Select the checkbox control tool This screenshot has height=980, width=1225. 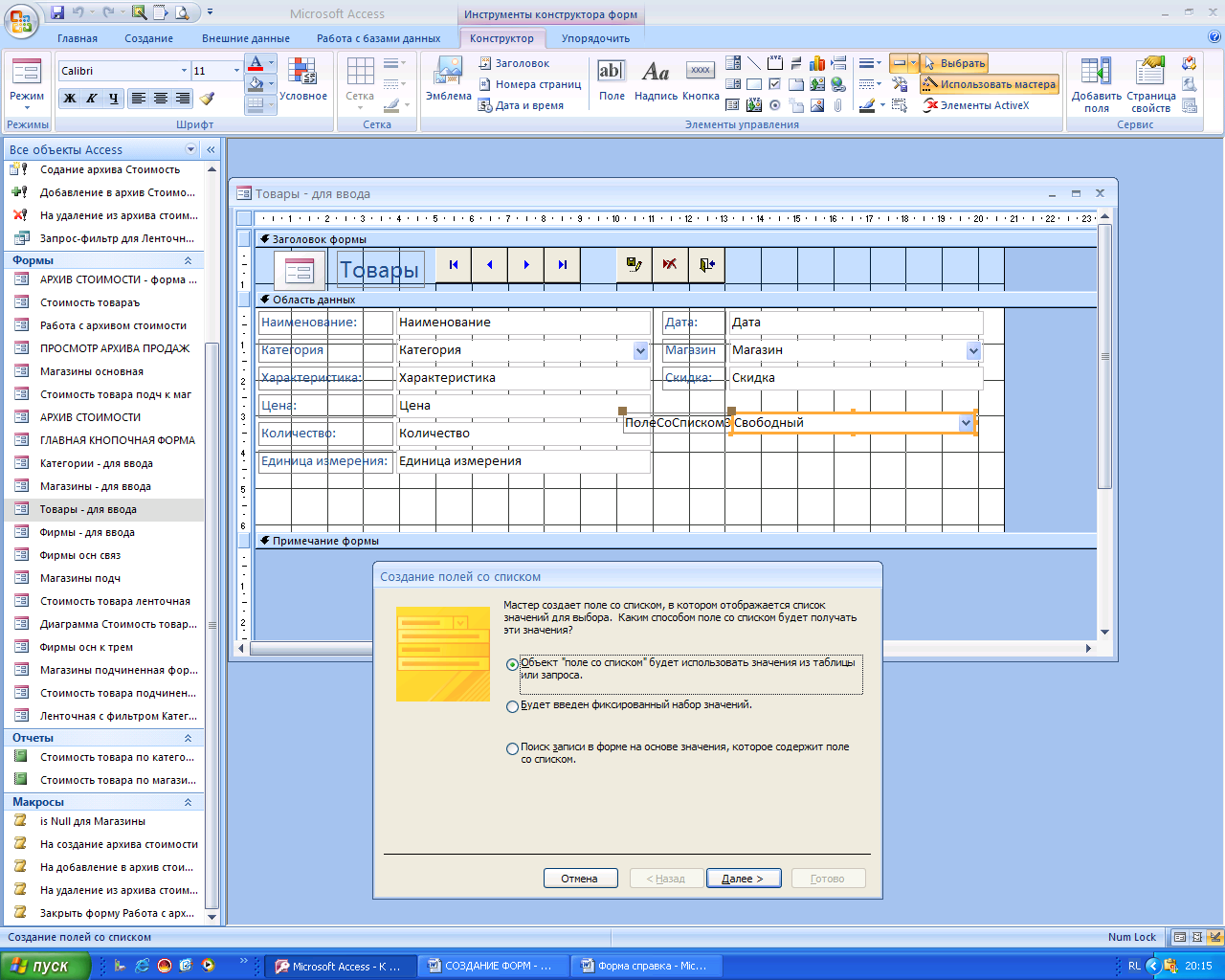[x=775, y=84]
